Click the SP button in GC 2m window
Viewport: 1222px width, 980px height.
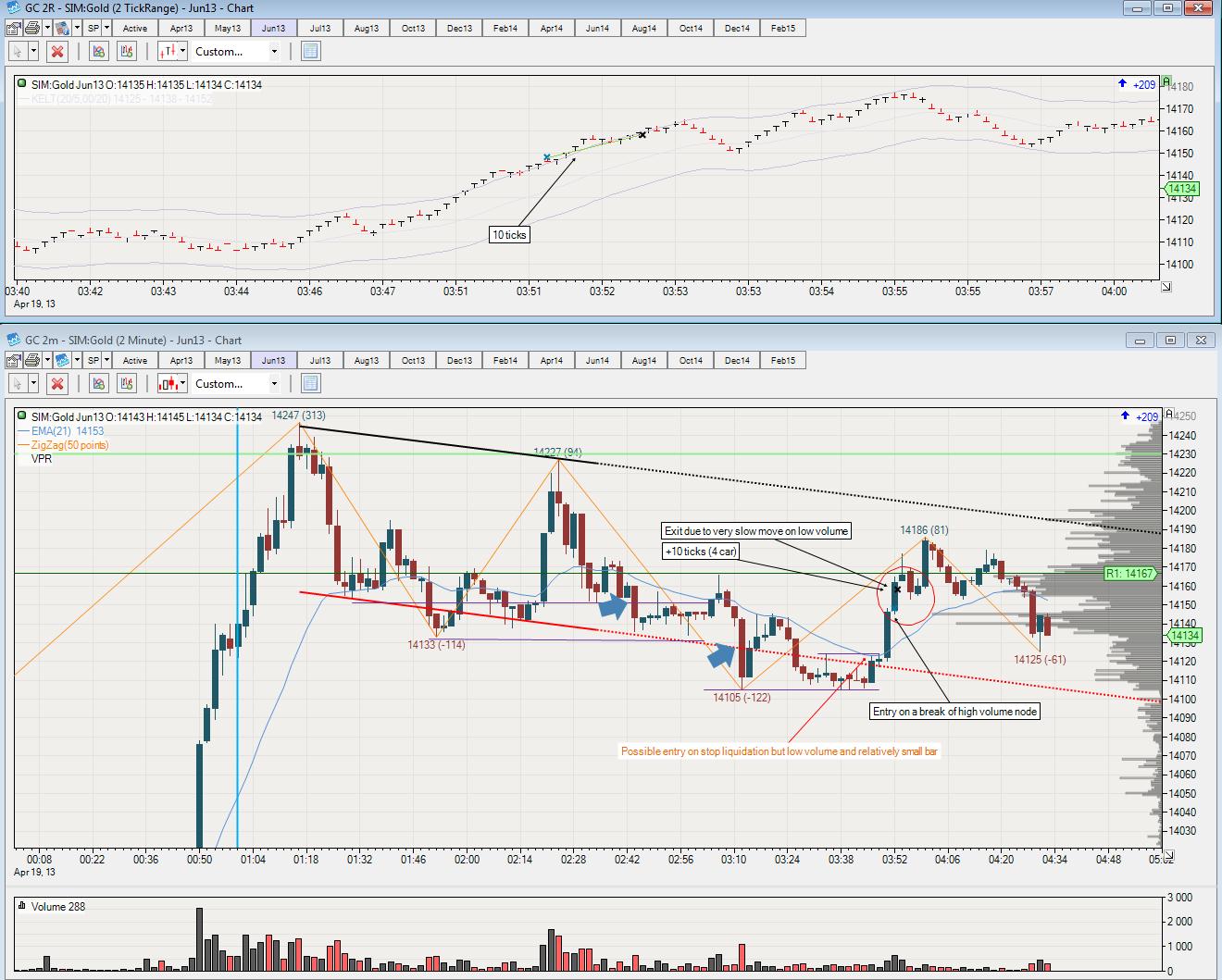(x=93, y=360)
